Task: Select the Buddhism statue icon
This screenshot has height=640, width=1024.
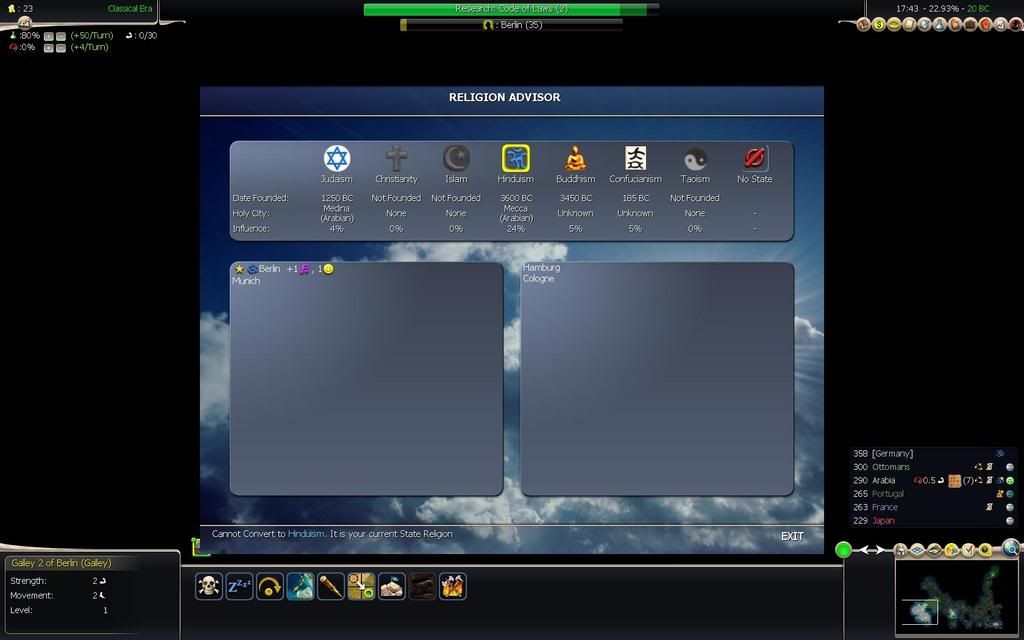Action: pos(575,159)
